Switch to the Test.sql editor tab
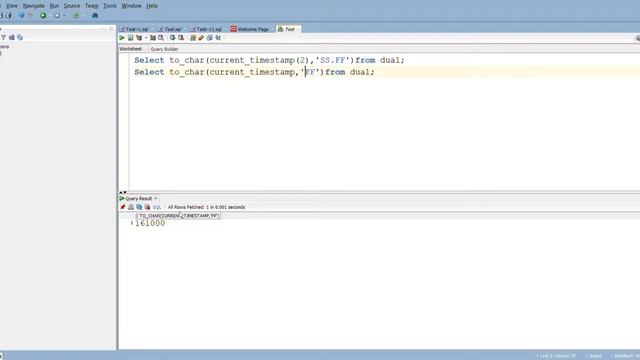This screenshot has height=360, width=640. tap(170, 29)
